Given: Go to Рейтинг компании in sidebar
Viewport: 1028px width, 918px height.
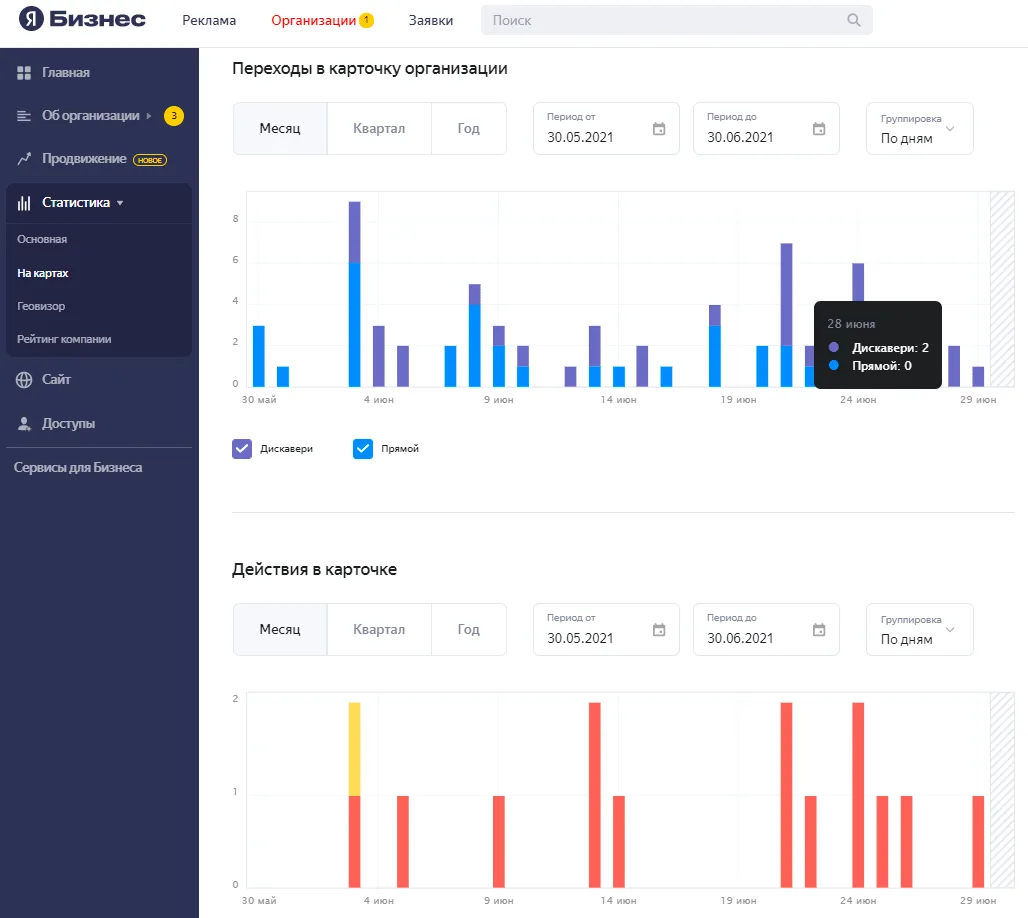Looking at the screenshot, I should coord(64,339).
